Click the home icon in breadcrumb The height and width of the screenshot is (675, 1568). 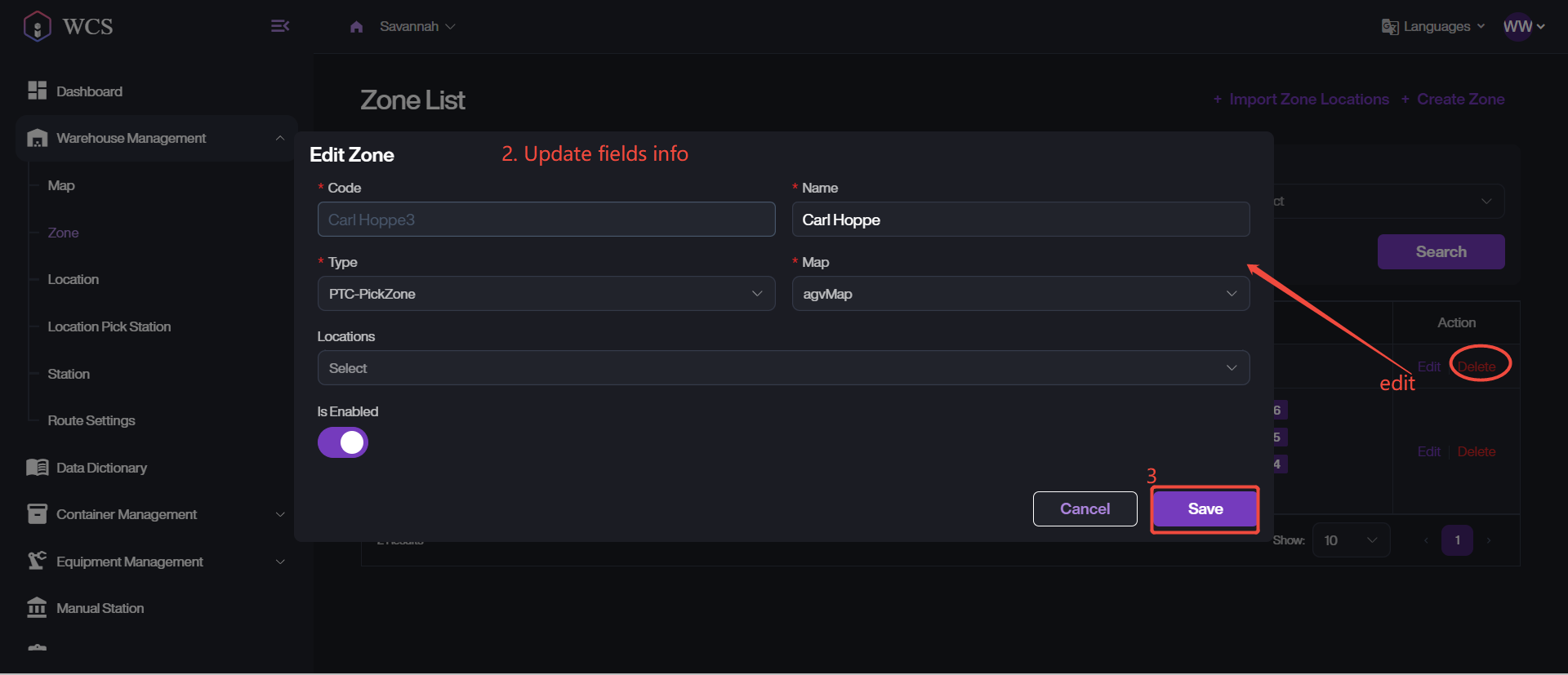click(x=356, y=27)
